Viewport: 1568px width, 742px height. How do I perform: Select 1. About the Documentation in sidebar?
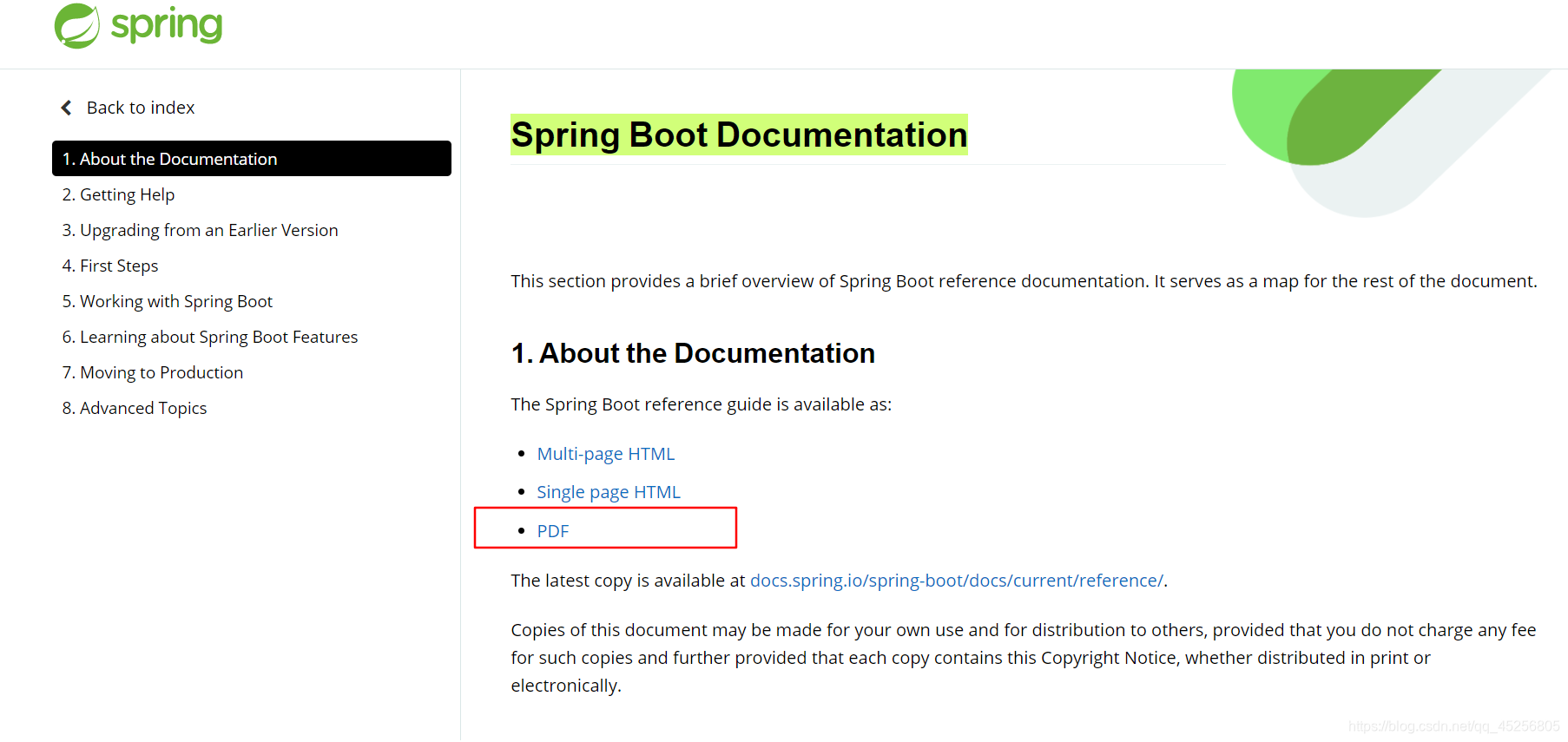[252, 159]
